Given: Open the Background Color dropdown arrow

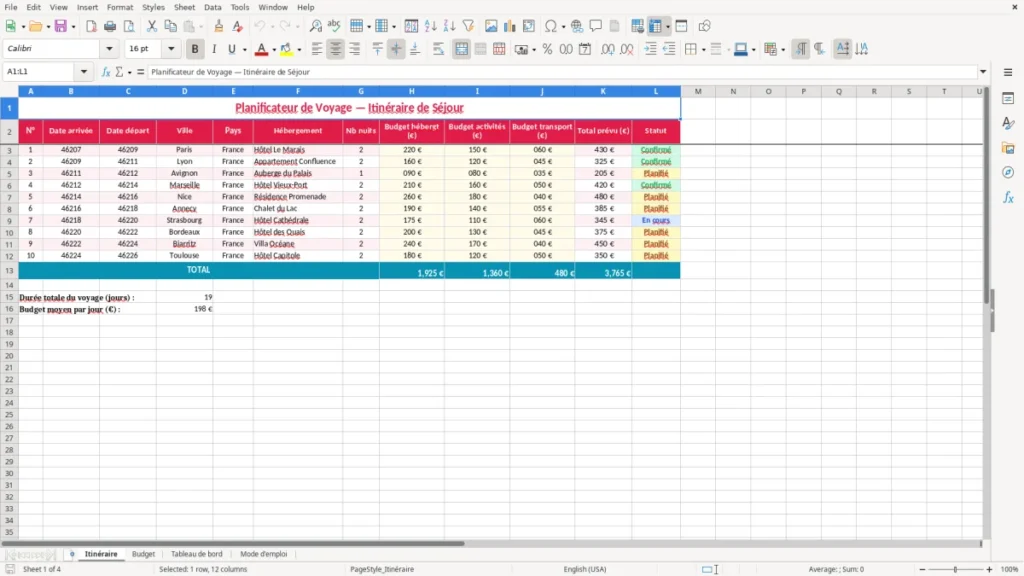Looking at the screenshot, I should click(299, 50).
